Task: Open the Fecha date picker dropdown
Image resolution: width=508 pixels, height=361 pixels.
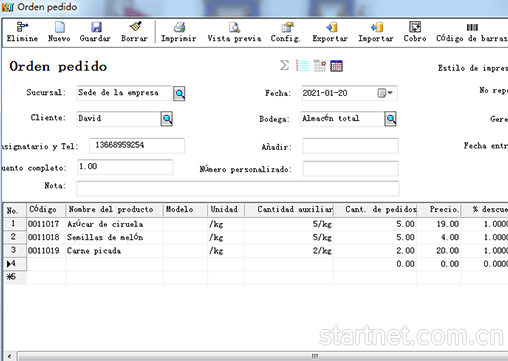Action: click(x=385, y=93)
